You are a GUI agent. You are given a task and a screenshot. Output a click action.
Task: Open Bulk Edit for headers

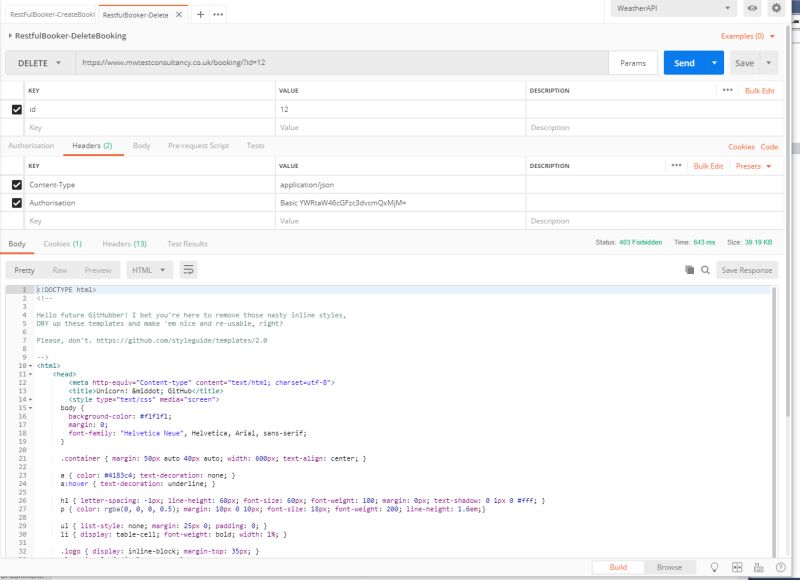point(708,166)
